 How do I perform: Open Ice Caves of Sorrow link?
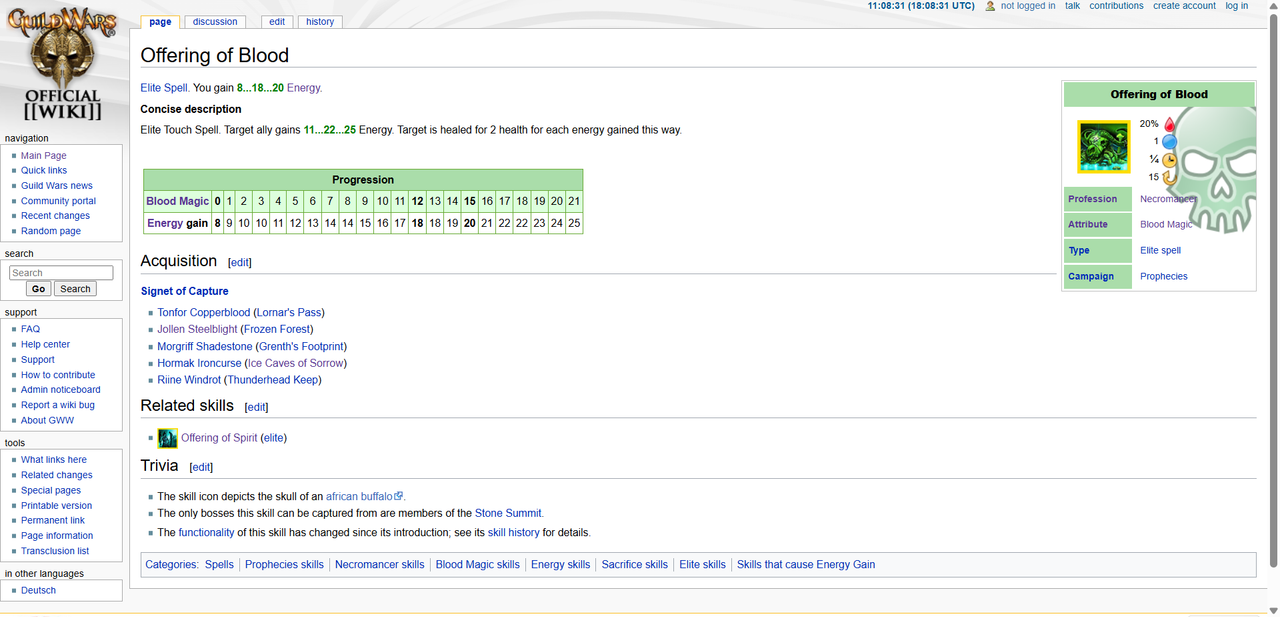click(295, 363)
